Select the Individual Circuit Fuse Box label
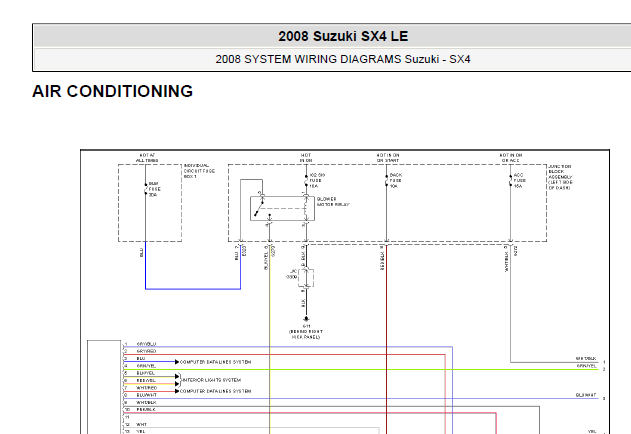 [x=199, y=171]
